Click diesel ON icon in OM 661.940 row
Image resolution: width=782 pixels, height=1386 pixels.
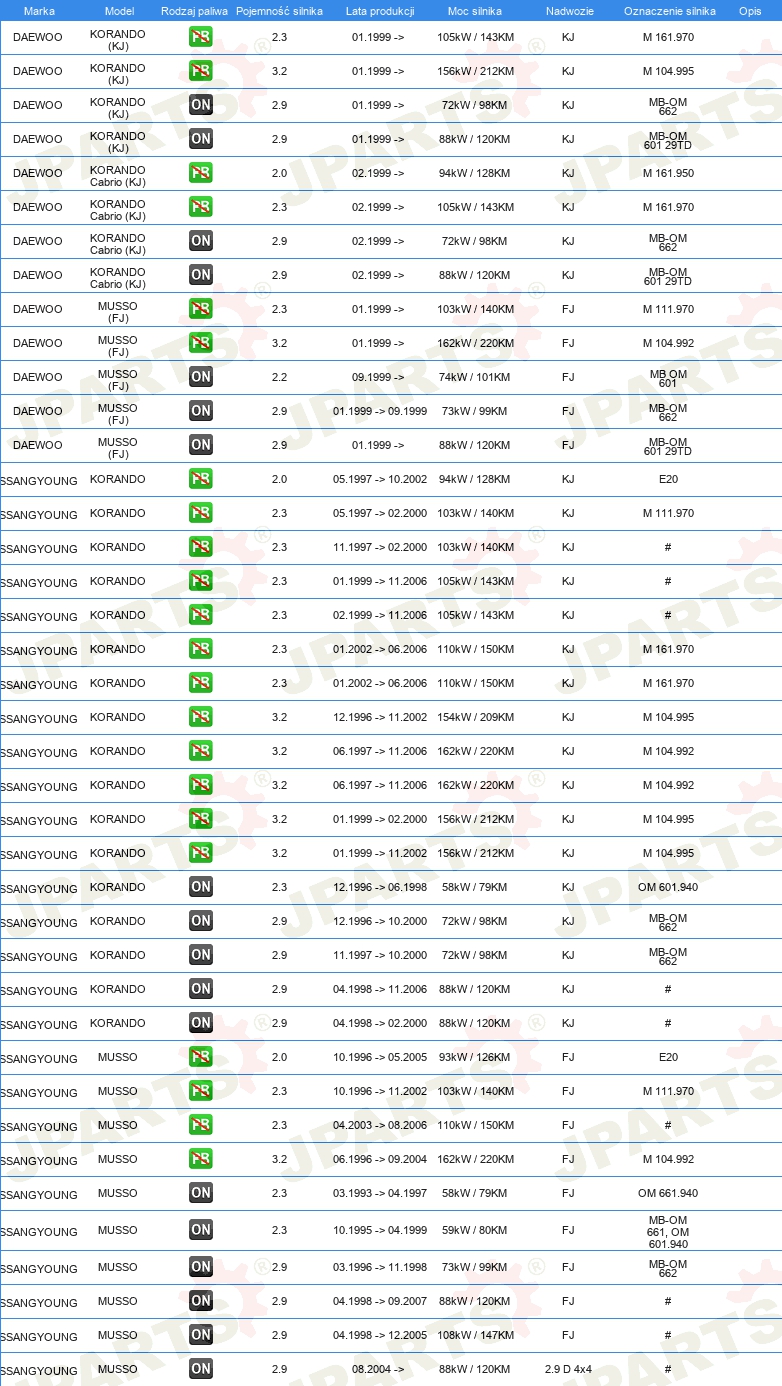click(x=201, y=1193)
